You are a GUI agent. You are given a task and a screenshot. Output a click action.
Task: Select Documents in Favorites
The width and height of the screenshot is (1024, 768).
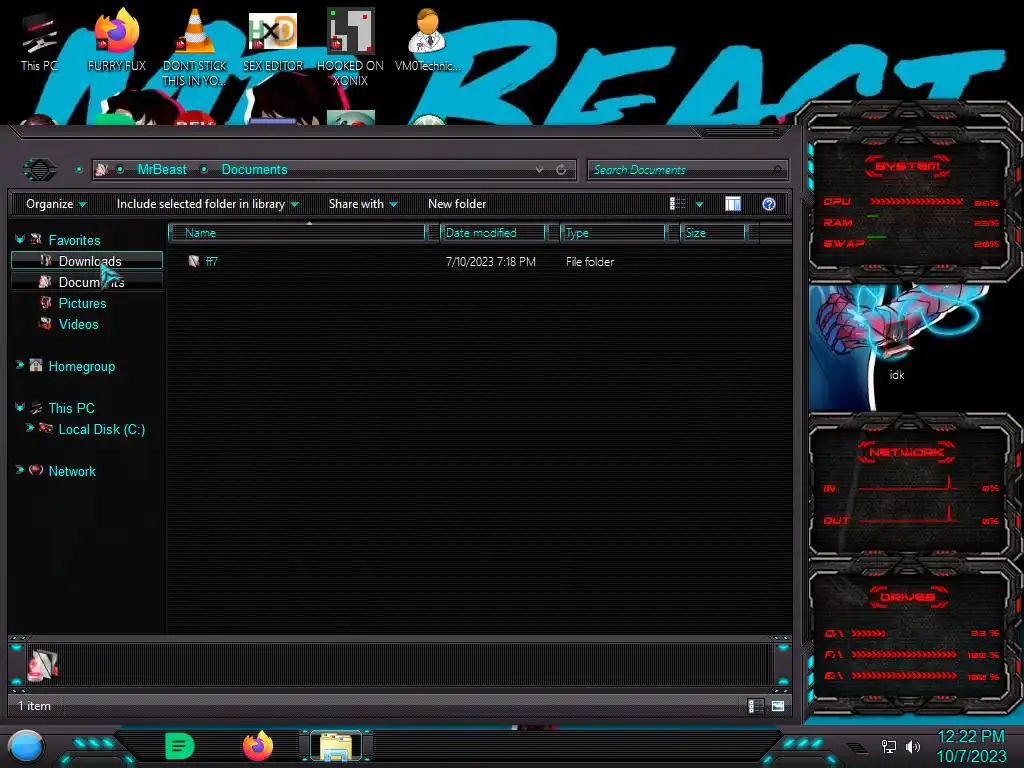point(87,281)
